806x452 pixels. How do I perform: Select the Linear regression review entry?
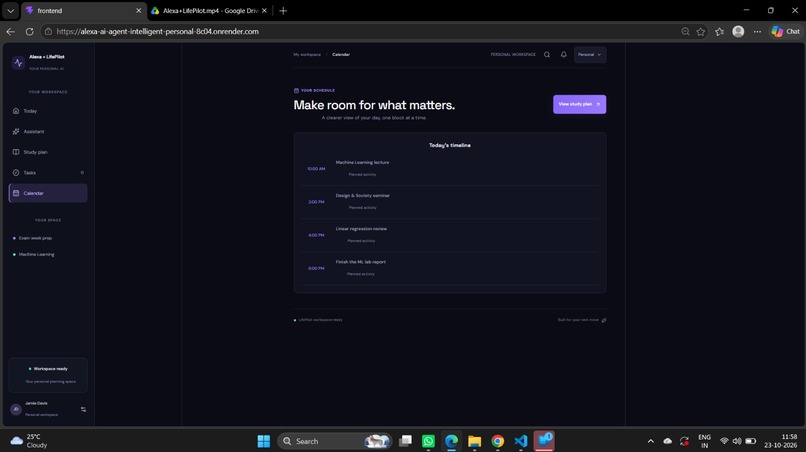(x=450, y=235)
